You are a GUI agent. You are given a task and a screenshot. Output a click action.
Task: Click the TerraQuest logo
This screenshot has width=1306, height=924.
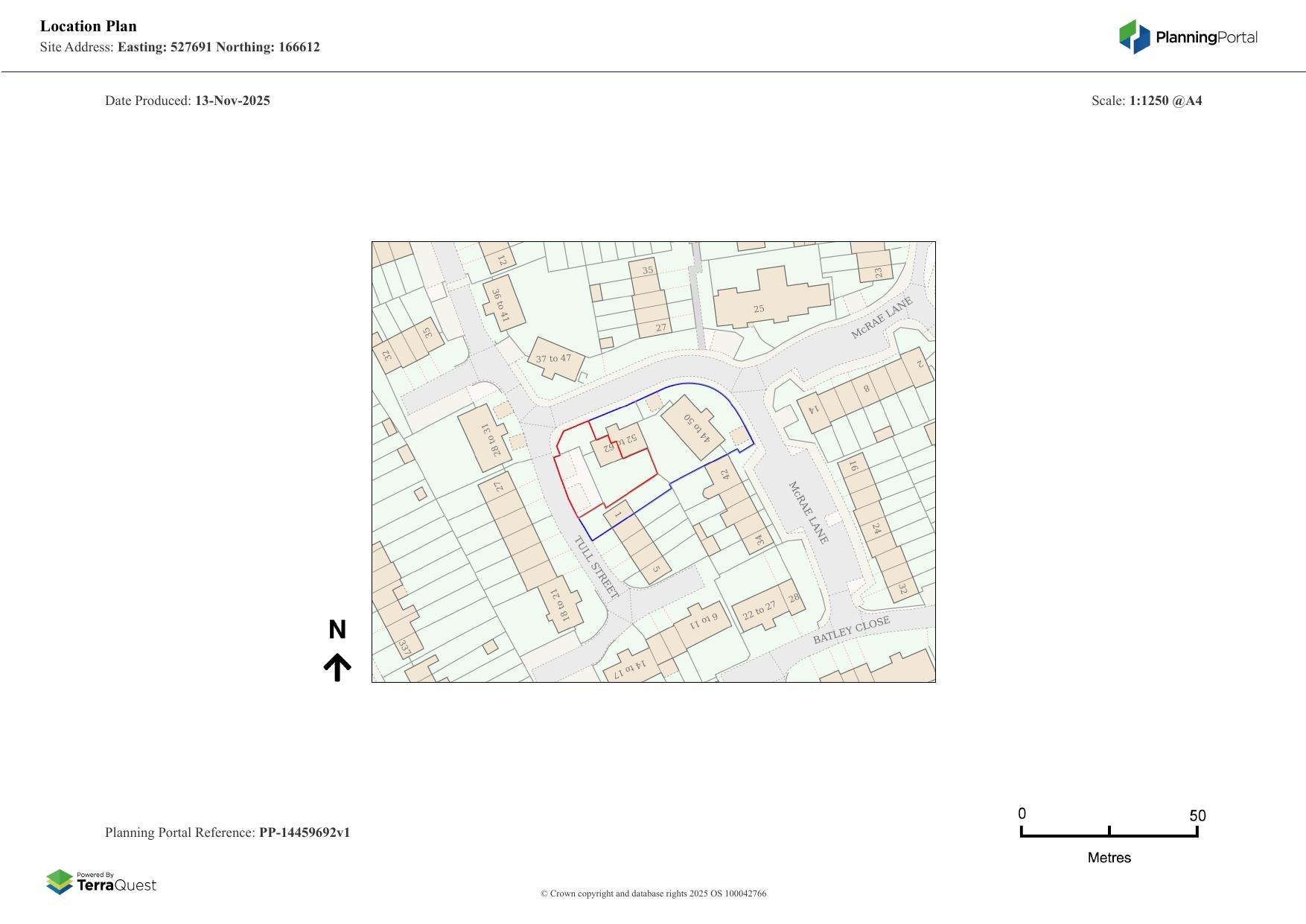coord(103,884)
